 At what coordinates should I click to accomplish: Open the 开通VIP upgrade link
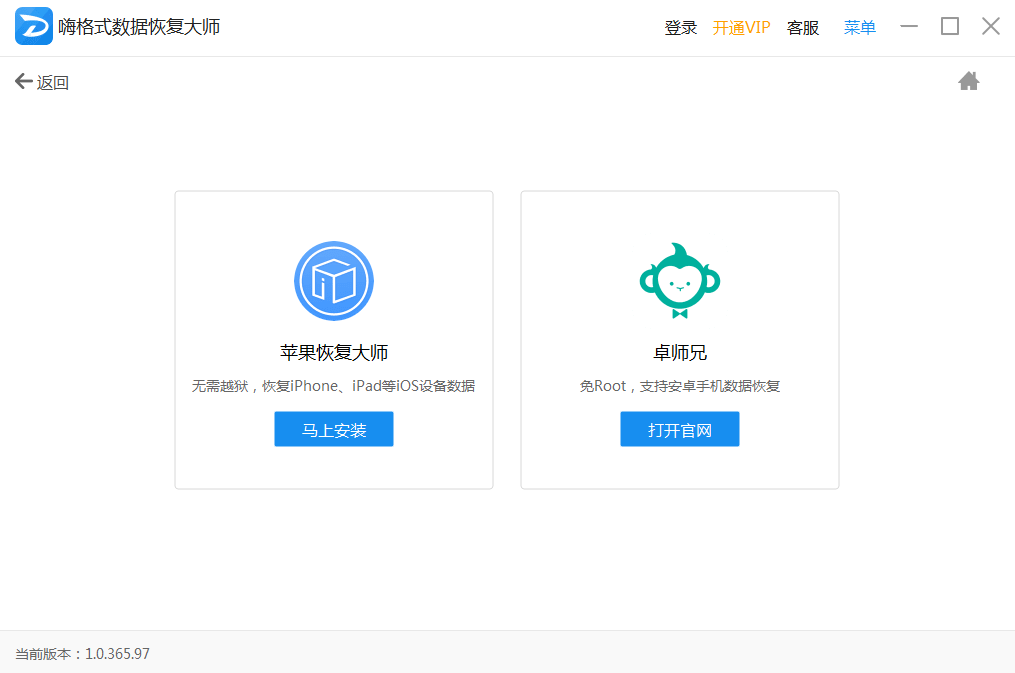[x=741, y=28]
